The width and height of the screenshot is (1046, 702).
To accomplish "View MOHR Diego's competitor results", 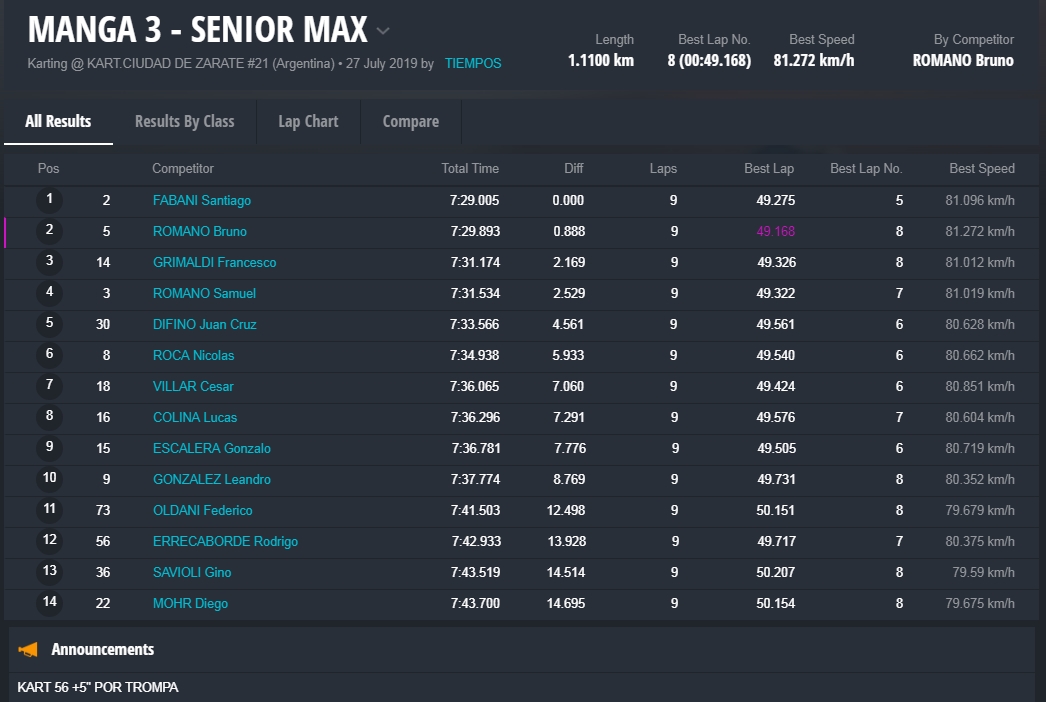I will (190, 603).
